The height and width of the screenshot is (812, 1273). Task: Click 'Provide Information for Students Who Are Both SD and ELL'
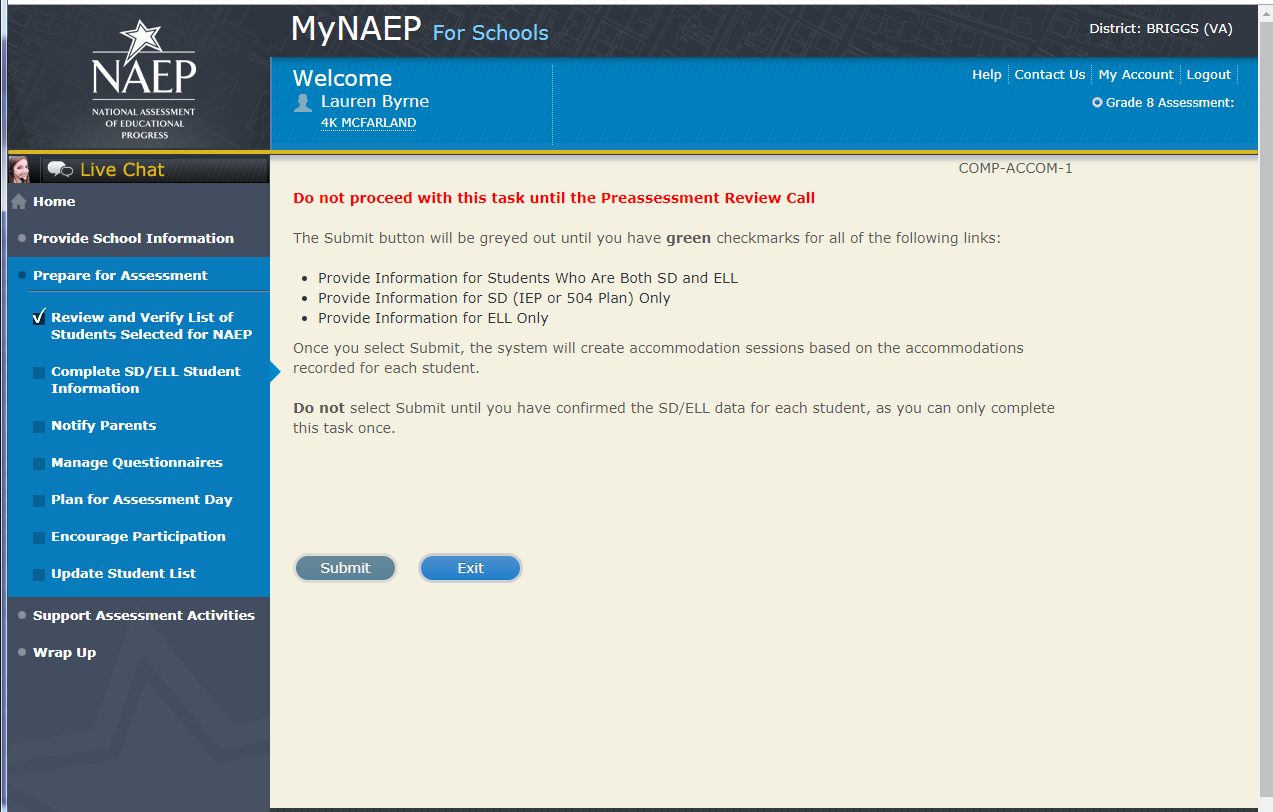pos(528,278)
